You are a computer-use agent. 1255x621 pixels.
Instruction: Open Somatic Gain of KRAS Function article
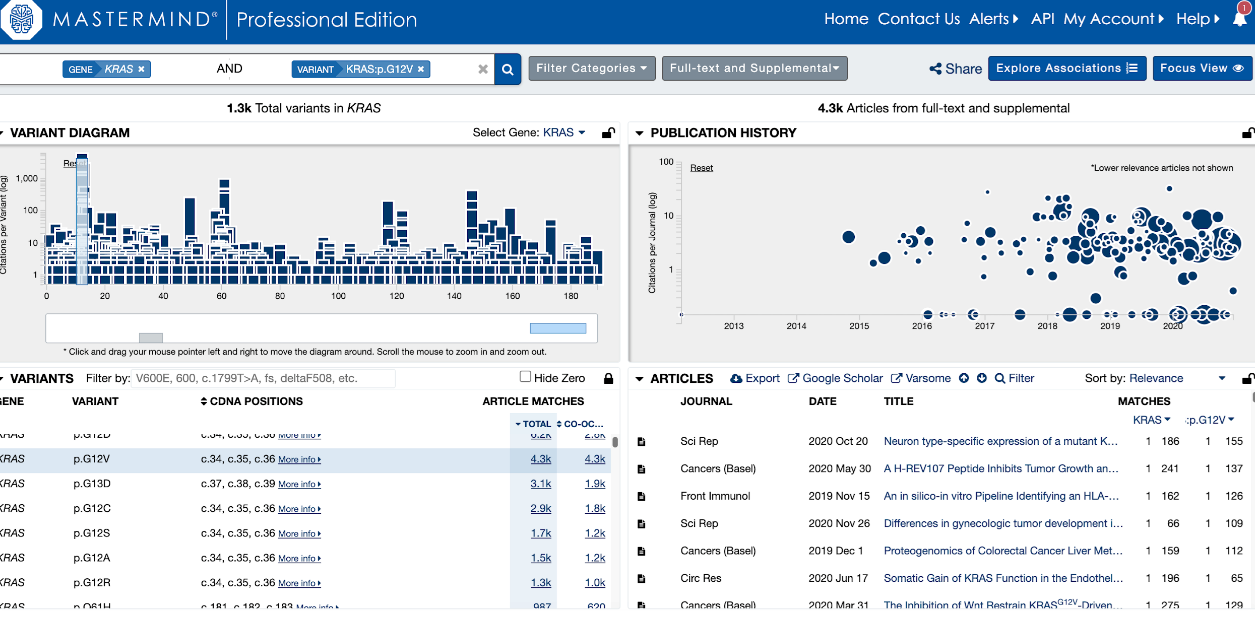point(1001,578)
